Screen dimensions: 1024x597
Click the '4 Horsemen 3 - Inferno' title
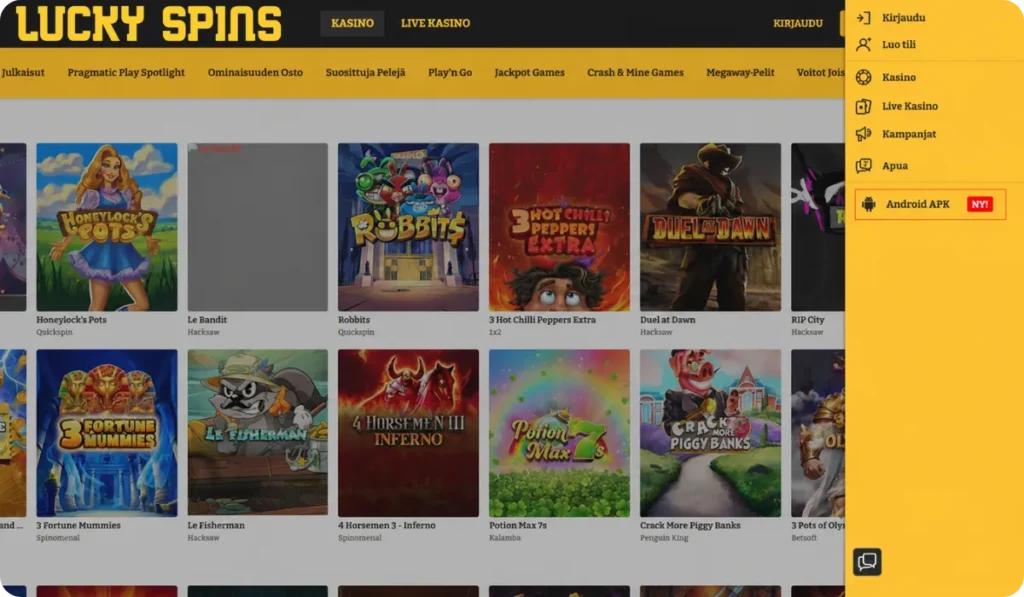tap(387, 526)
